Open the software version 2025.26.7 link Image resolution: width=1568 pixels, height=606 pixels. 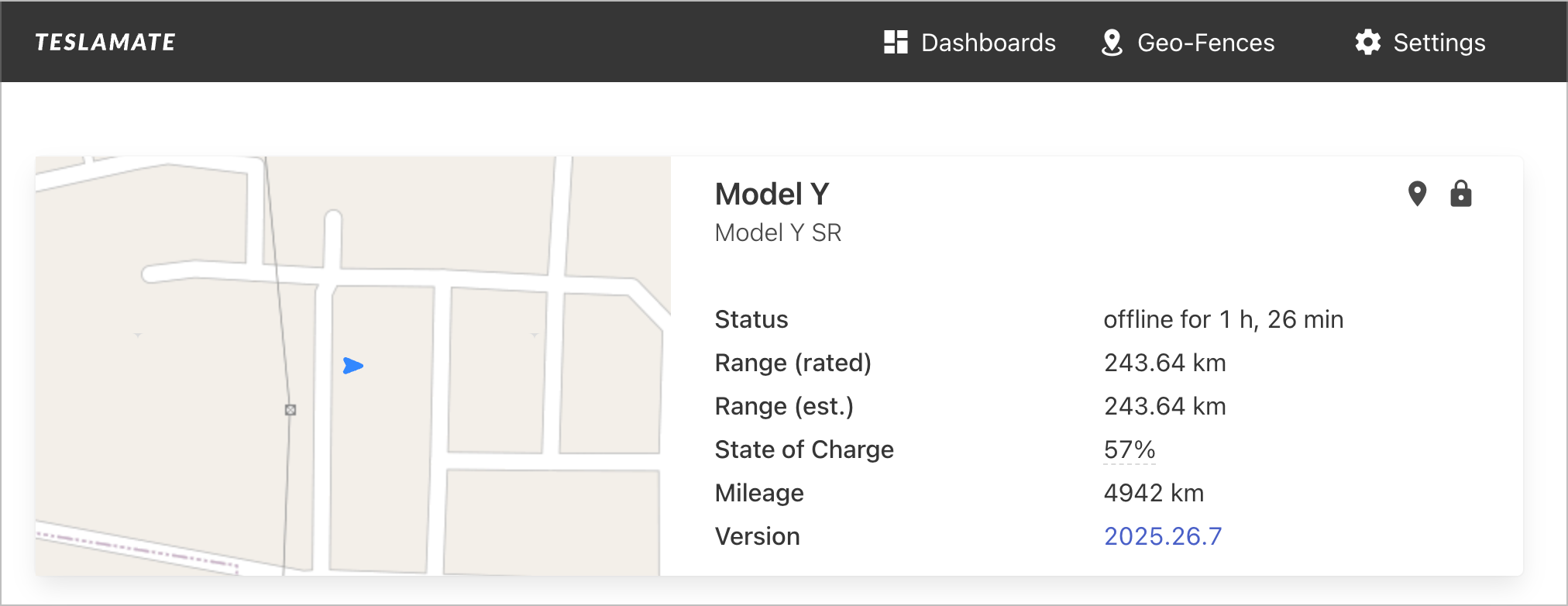coord(1162,536)
